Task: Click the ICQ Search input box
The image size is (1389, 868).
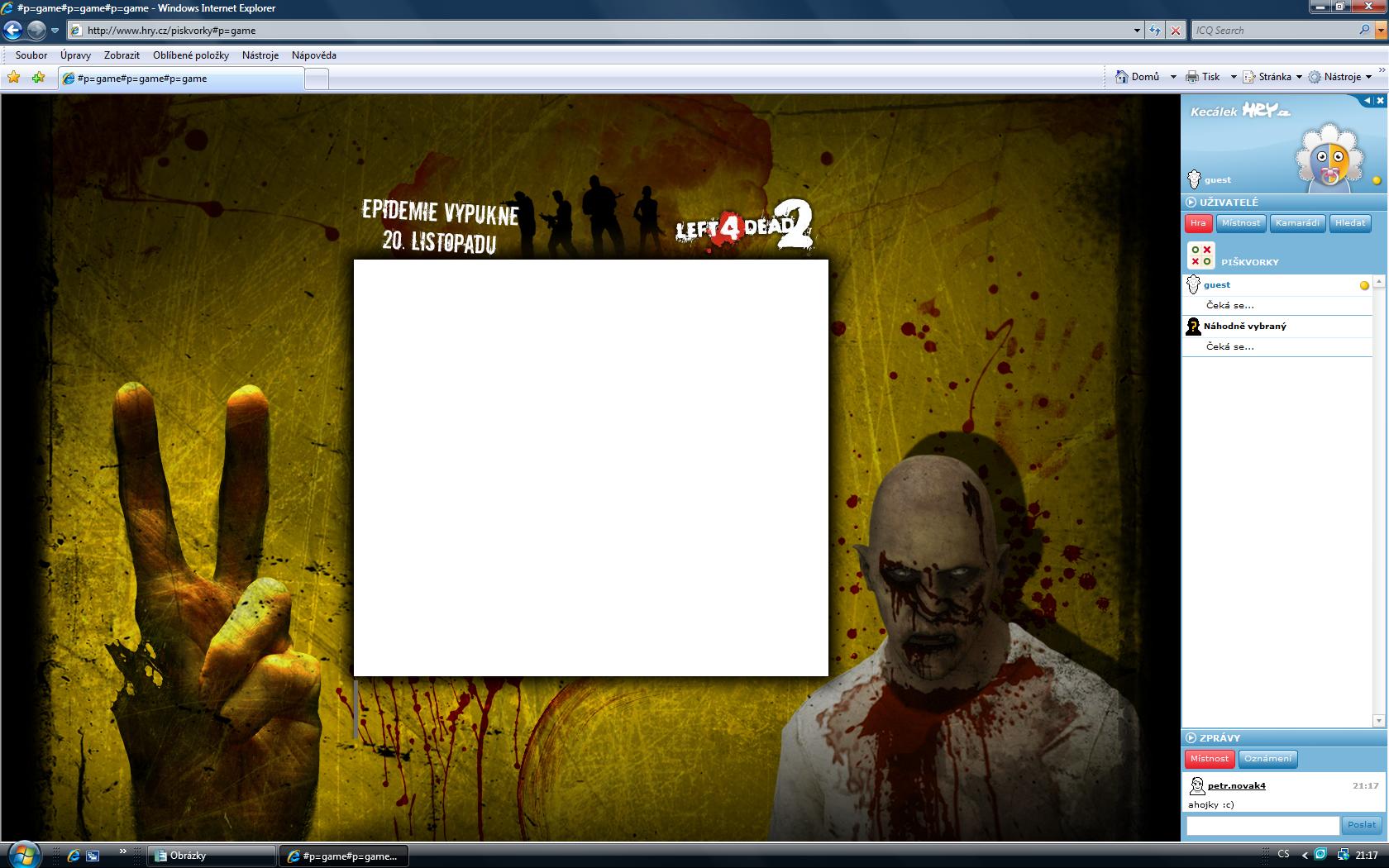Action: pyautogui.click(x=1275, y=31)
